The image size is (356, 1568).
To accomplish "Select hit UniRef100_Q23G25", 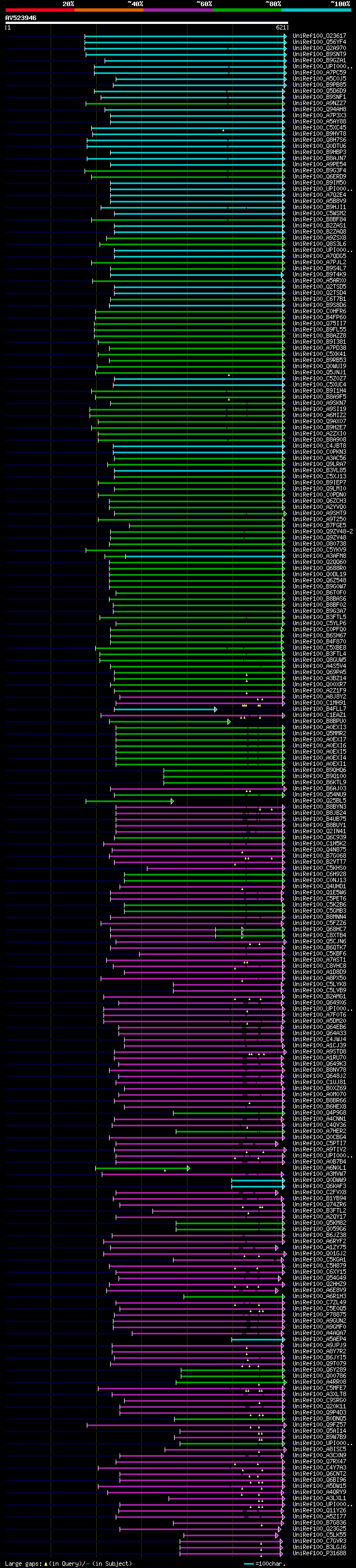I will 319,1529.
